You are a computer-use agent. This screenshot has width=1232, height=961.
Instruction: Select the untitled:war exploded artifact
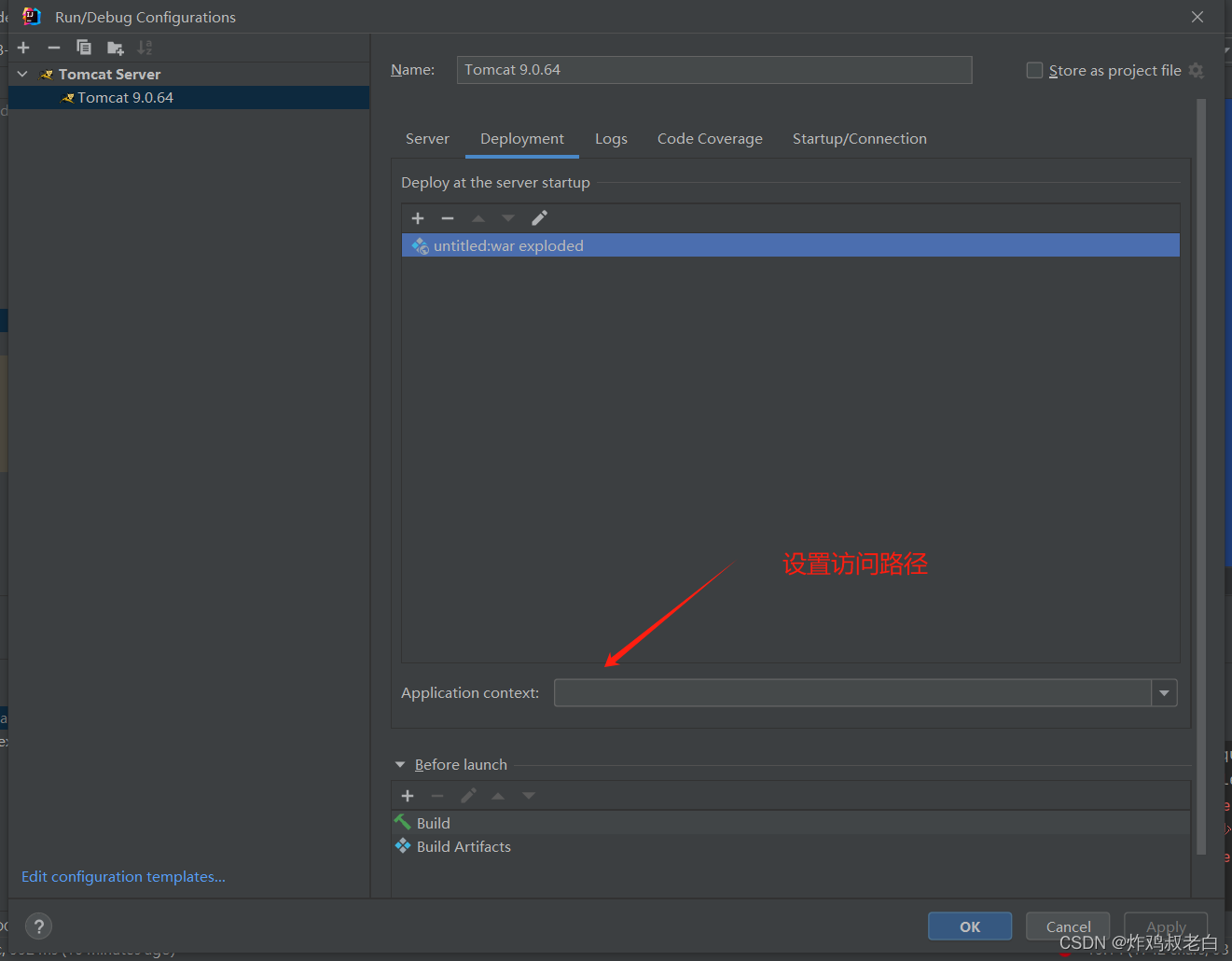tap(791, 245)
